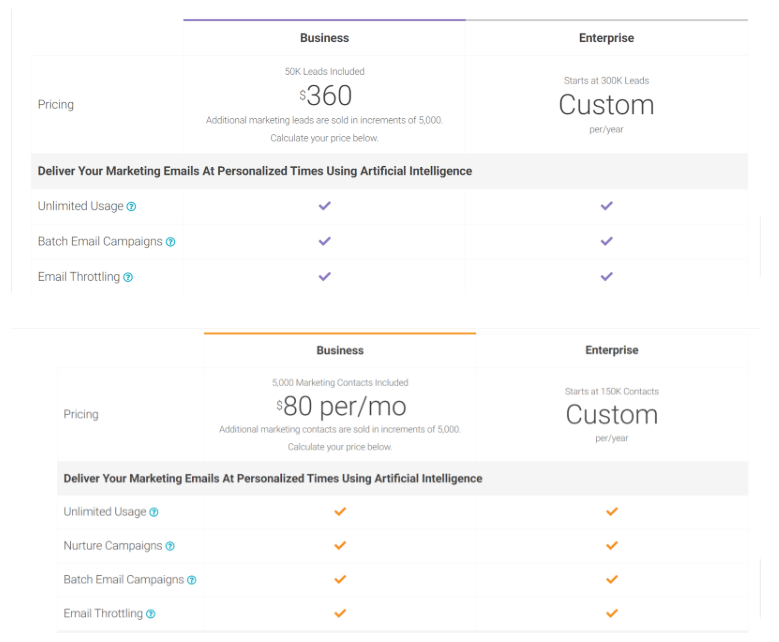This screenshot has width=779, height=642.
Task: Click purple Enterprise checkmark for Email Throttling
Action: tap(607, 276)
